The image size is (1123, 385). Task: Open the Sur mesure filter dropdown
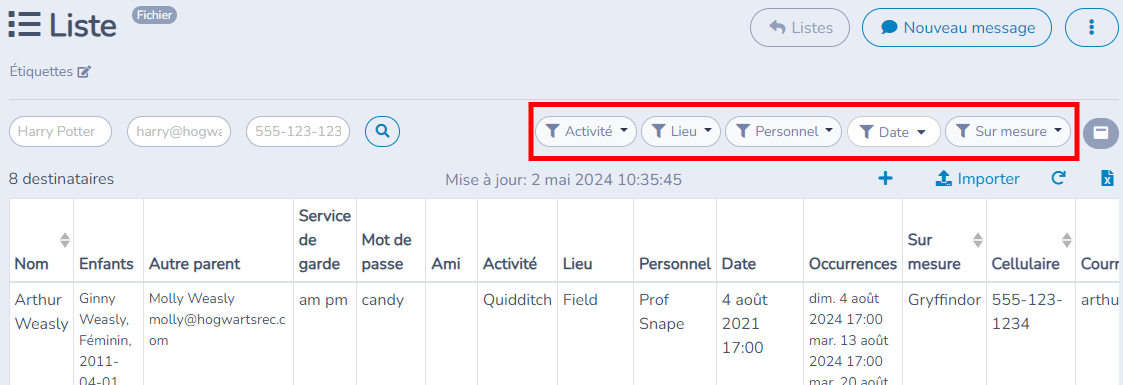point(1008,132)
